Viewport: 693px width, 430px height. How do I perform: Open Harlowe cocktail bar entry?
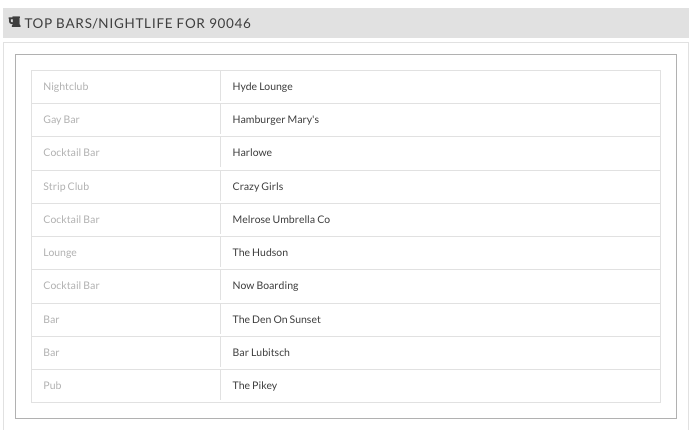(252, 152)
